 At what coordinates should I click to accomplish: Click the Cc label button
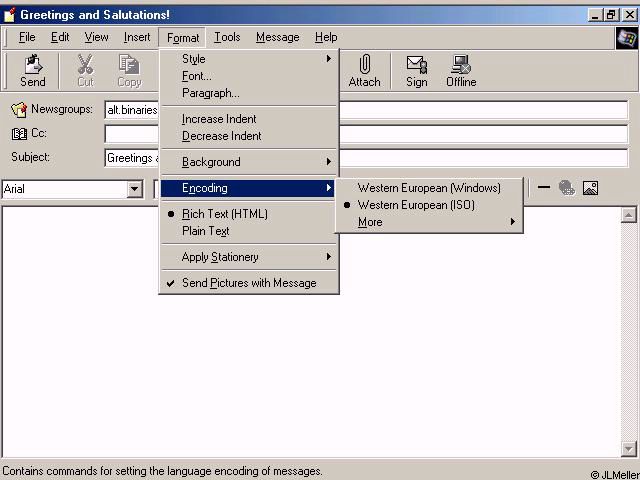(x=39, y=133)
